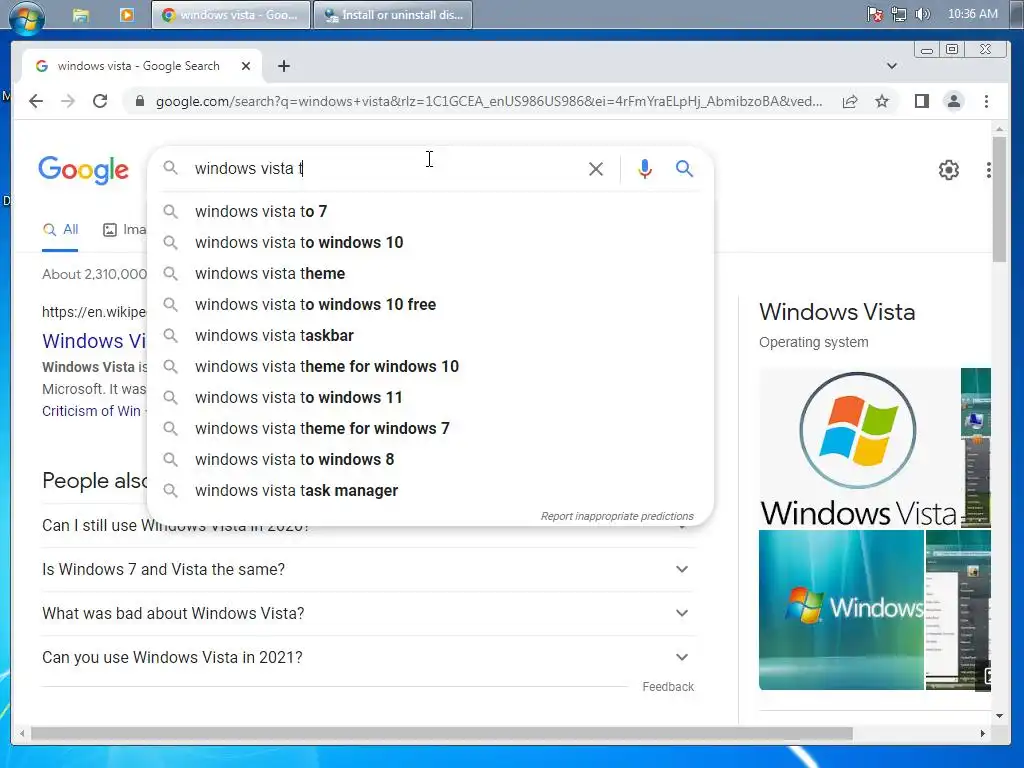Open Install or uninstall taskbar window
Viewport: 1024px width, 768px height.
(x=393, y=14)
